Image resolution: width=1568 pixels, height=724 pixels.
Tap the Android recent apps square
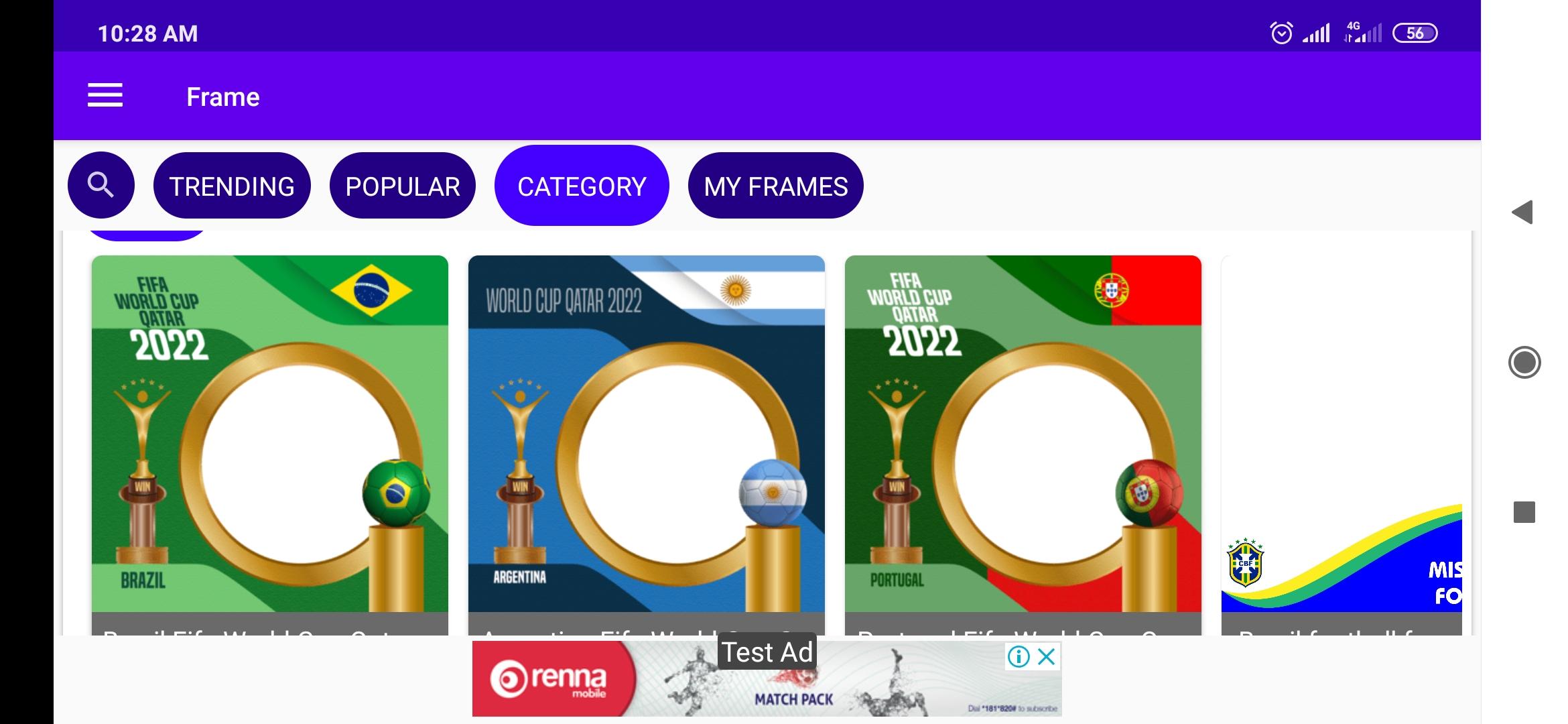pos(1524,512)
